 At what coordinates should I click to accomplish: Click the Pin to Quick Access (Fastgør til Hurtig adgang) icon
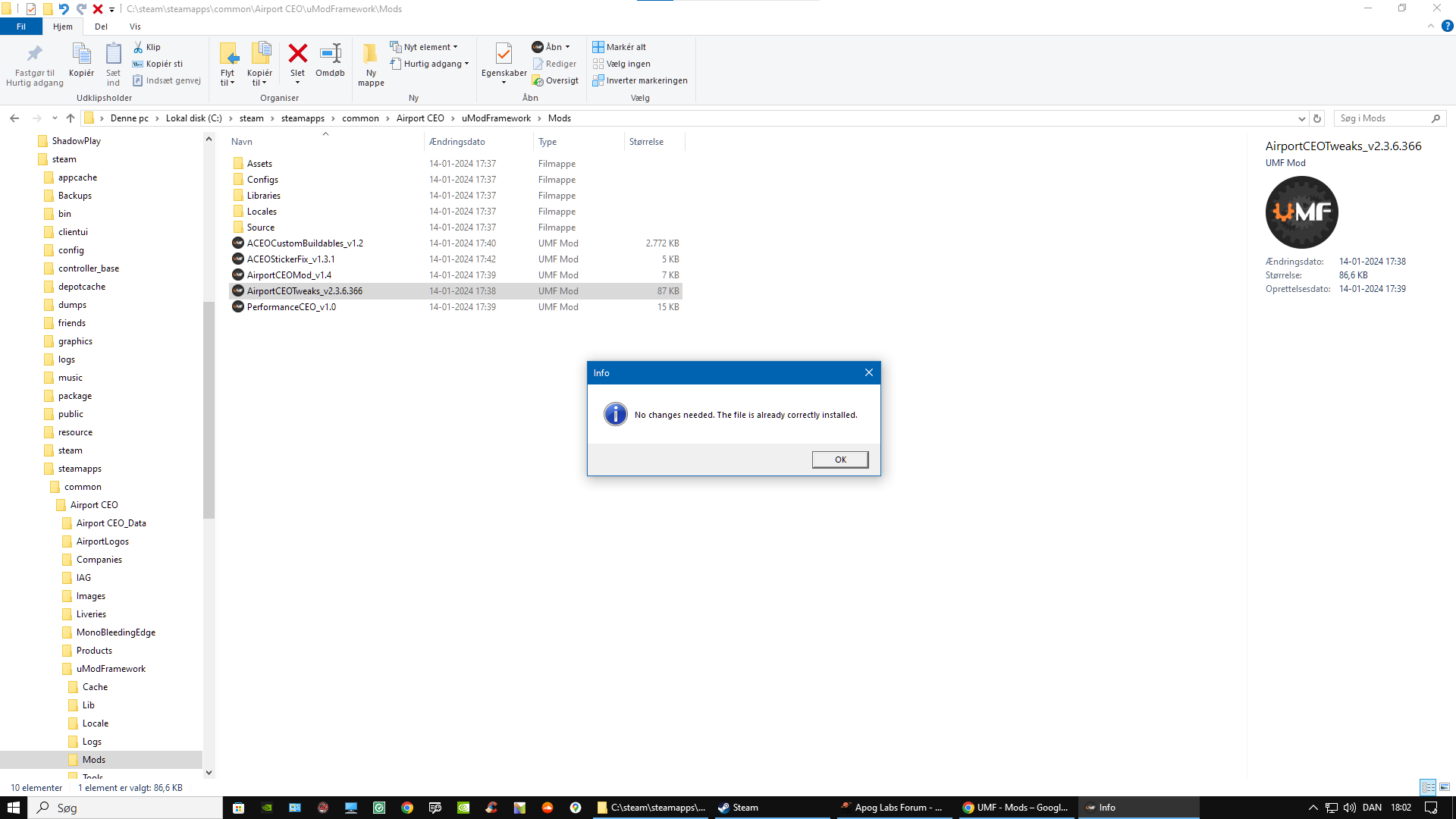click(35, 54)
